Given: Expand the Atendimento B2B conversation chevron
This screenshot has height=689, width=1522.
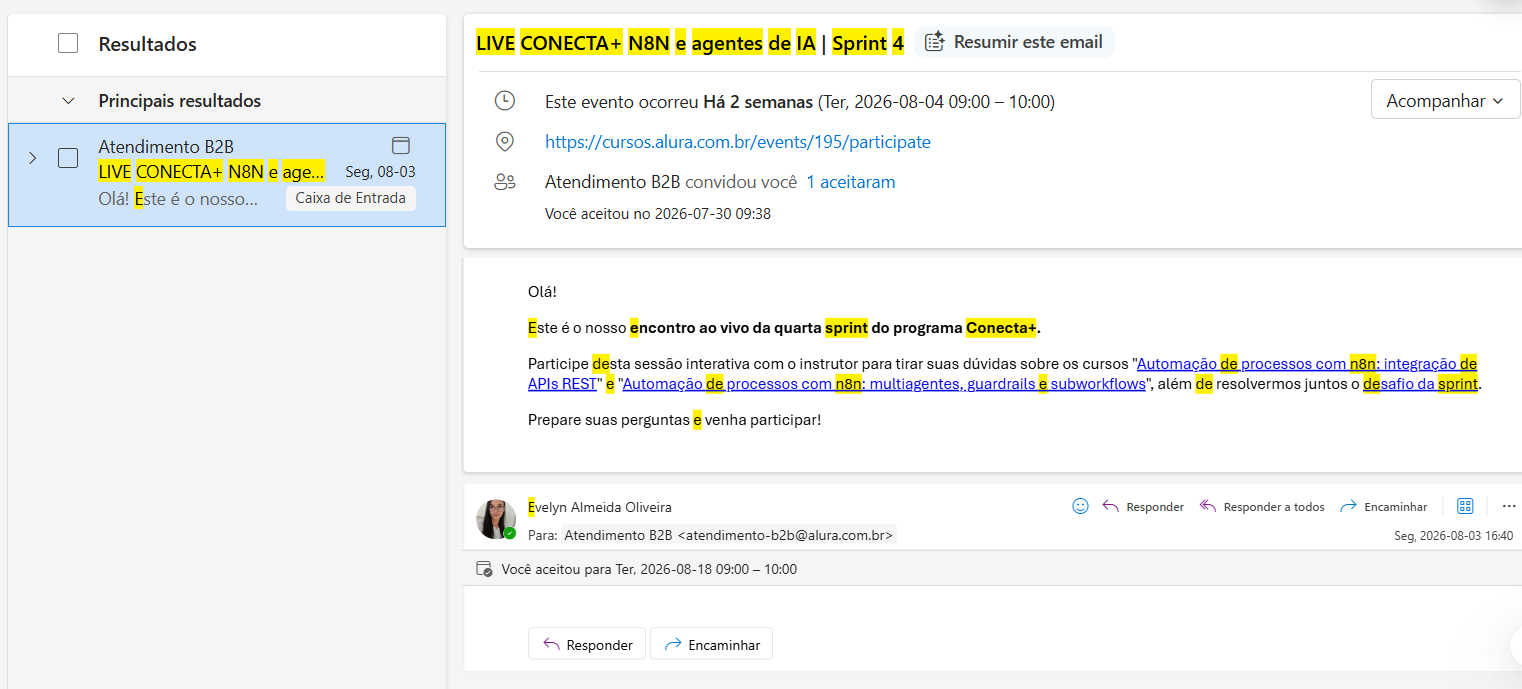Looking at the screenshot, I should tap(32, 158).
